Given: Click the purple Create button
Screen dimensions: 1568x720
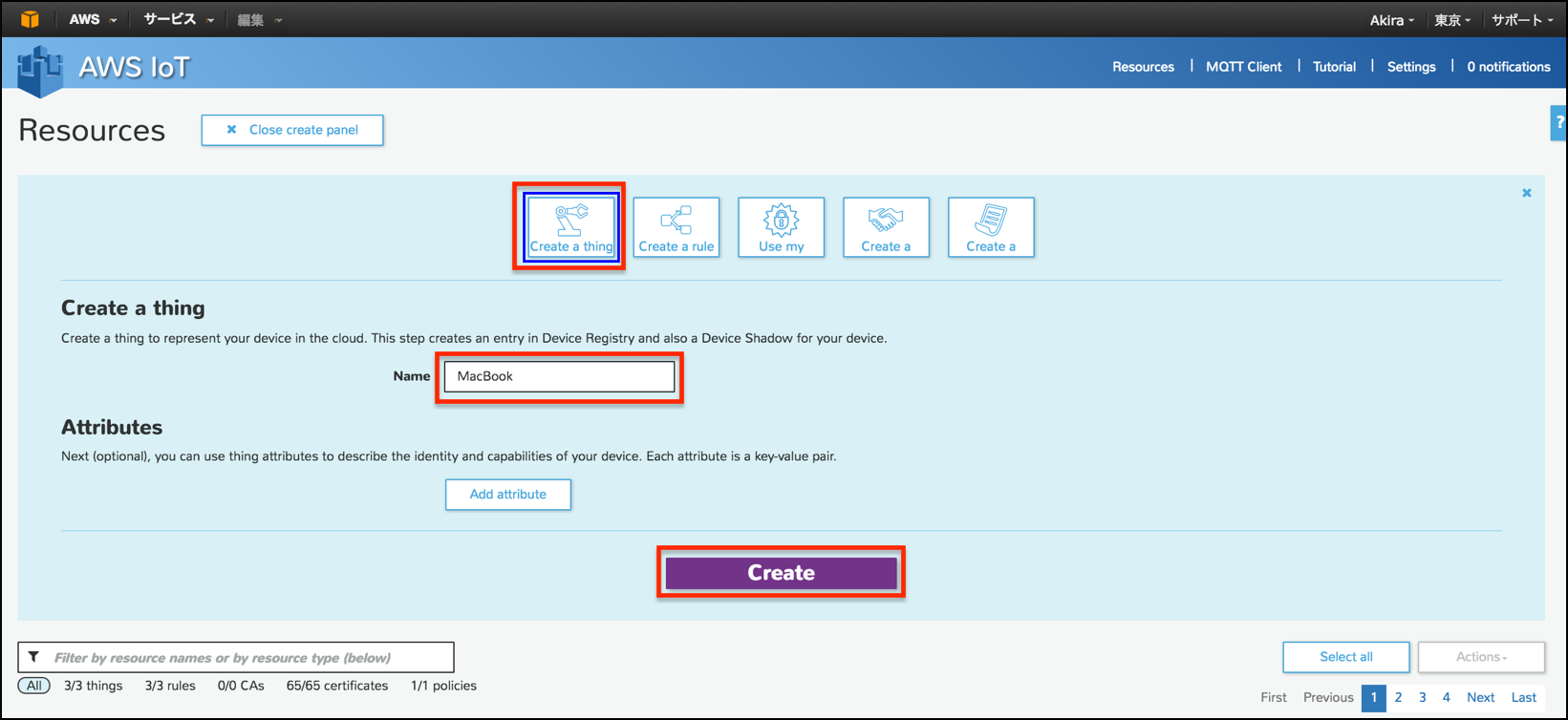Looking at the screenshot, I should [781, 573].
